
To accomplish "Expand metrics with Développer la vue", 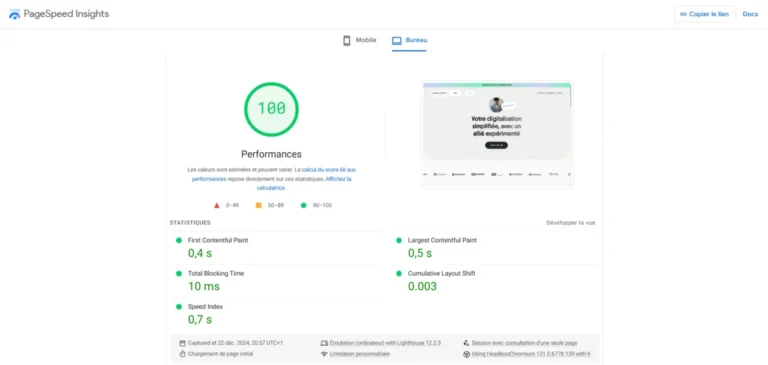I will [571, 222].
